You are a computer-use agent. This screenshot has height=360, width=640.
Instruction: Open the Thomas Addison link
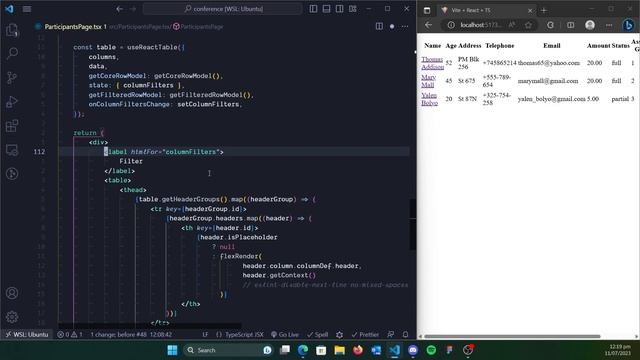[x=432, y=63]
